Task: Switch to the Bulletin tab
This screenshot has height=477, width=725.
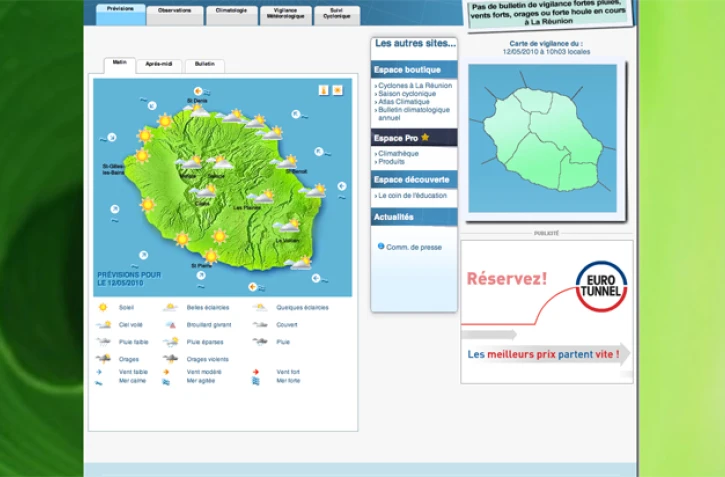Action: tap(205, 64)
